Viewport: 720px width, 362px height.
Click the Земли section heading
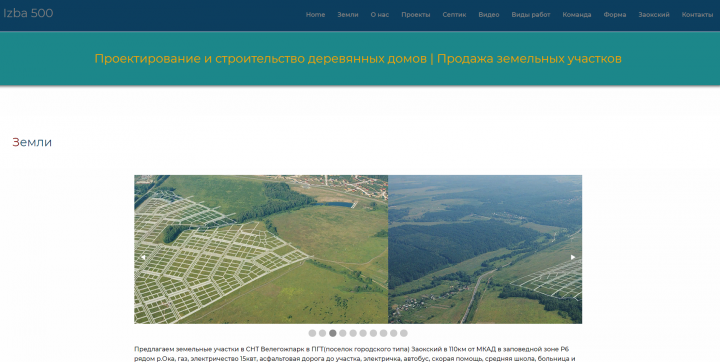click(32, 142)
